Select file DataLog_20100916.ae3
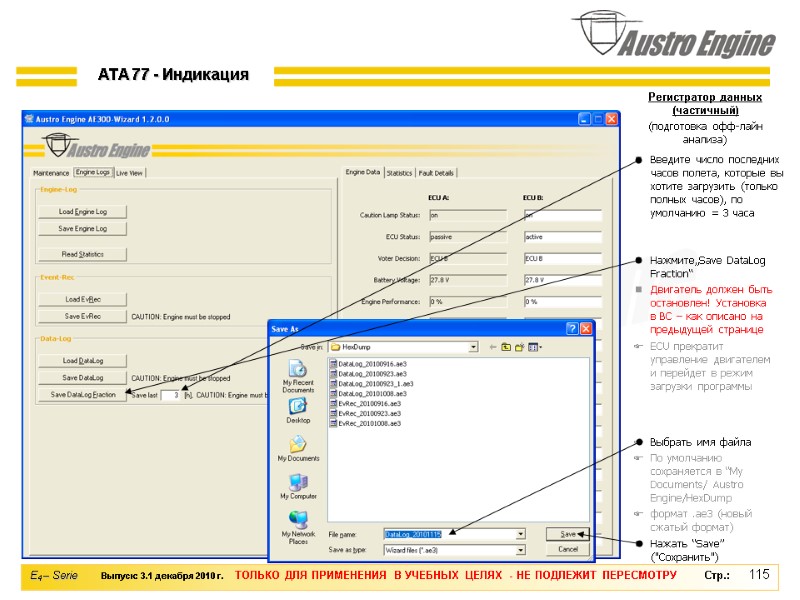The image size is (800, 600). [368, 364]
